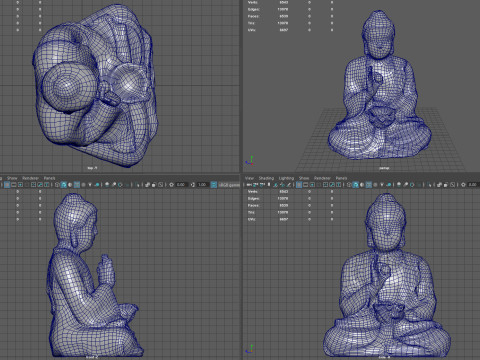Image resolution: width=480 pixels, height=360 pixels.
Task: Select camera icon in front view toolbar
Action: tap(249, 184)
